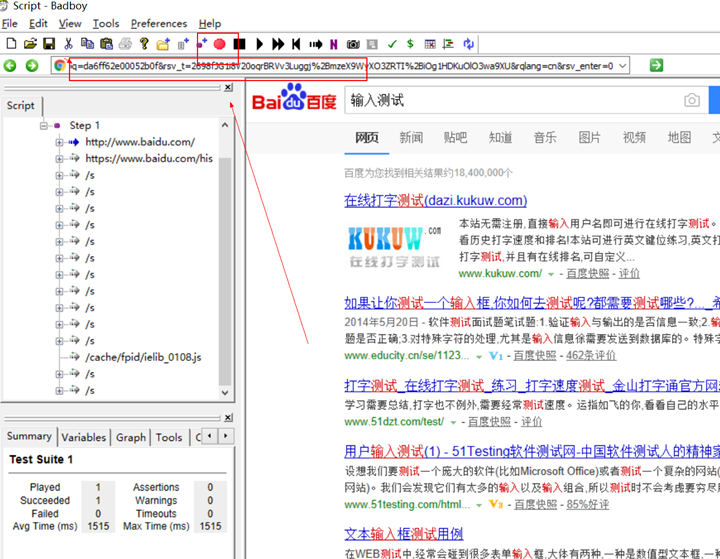Go back with green left arrow
The width and height of the screenshot is (720, 559).
10,66
